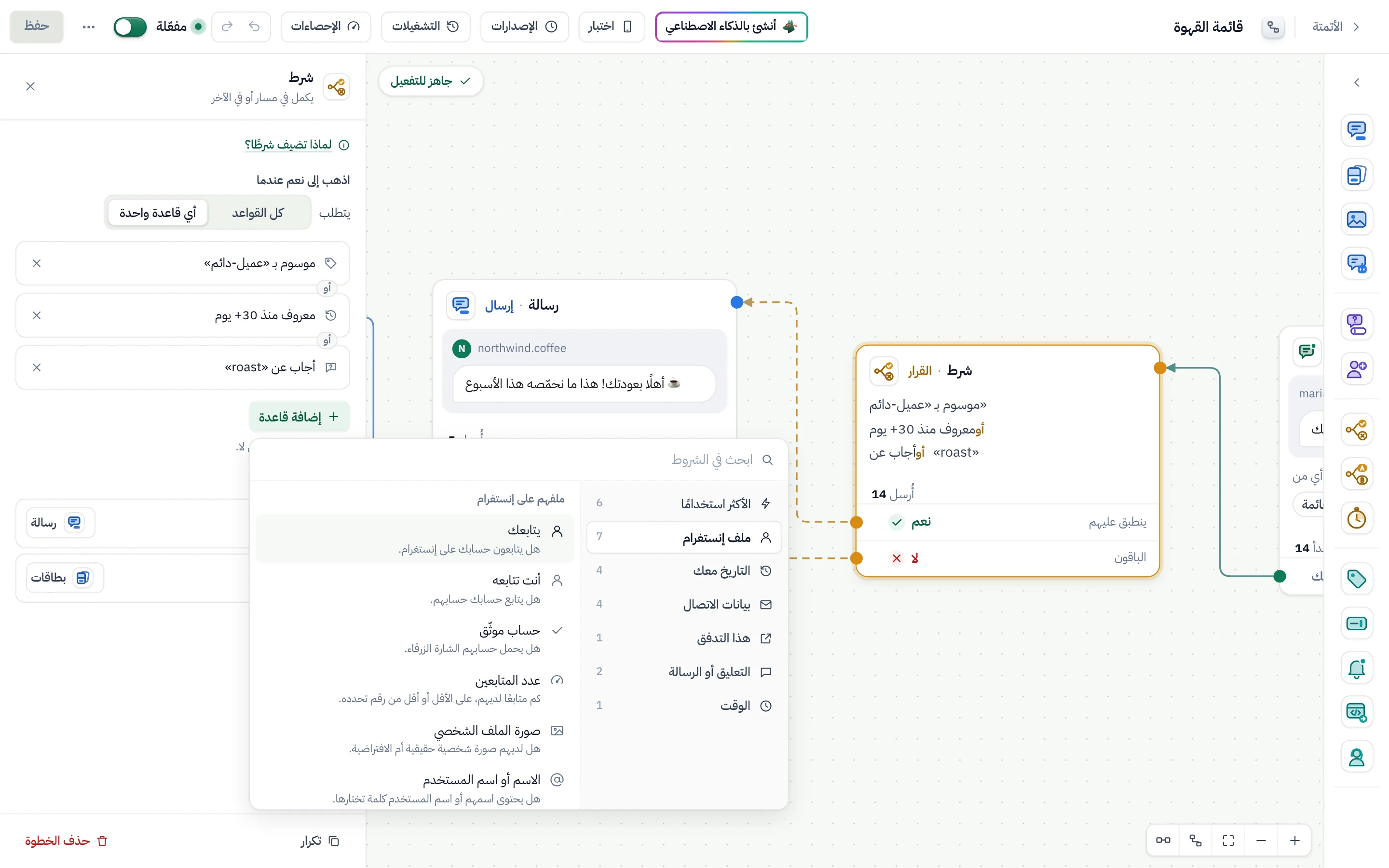The image size is (1389, 868).
Task: Choose the أنت تتابعه condition
Action: click(x=414, y=588)
